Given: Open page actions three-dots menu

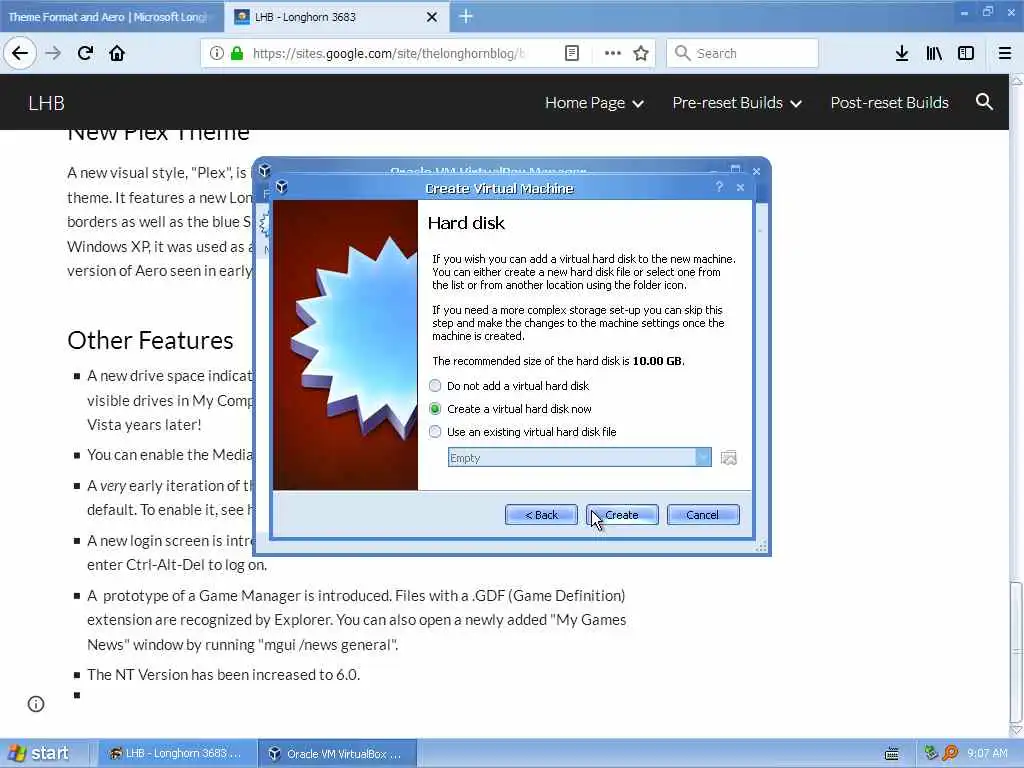Looking at the screenshot, I should click(613, 53).
